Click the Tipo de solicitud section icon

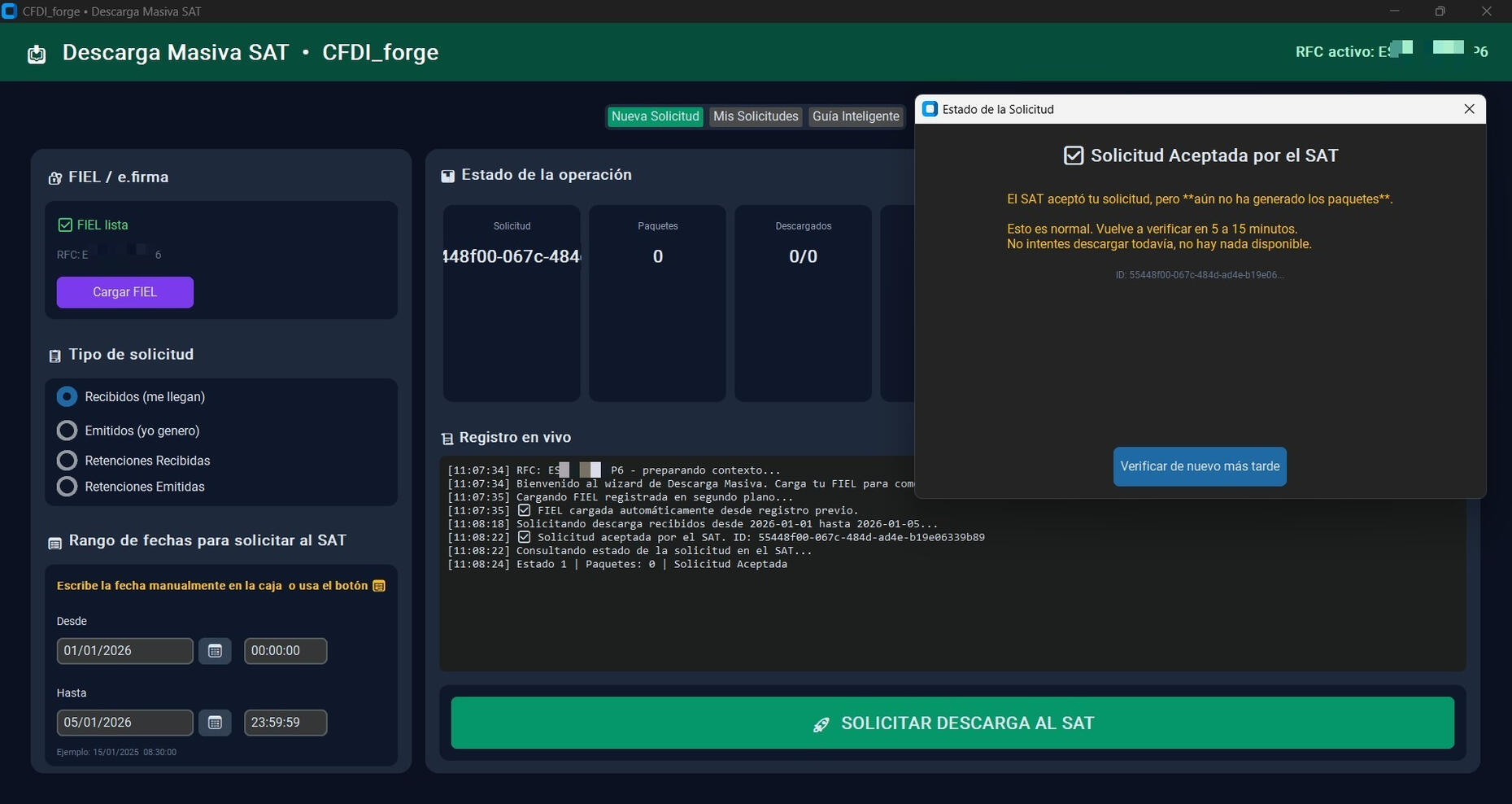click(x=54, y=356)
